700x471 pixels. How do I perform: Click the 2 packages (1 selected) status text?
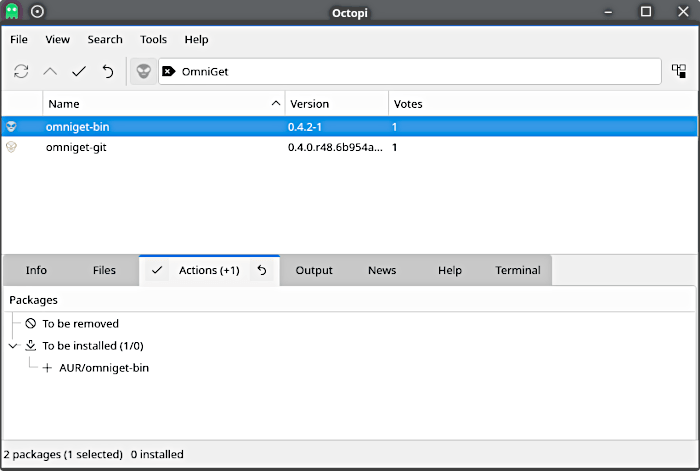[x=63, y=454]
